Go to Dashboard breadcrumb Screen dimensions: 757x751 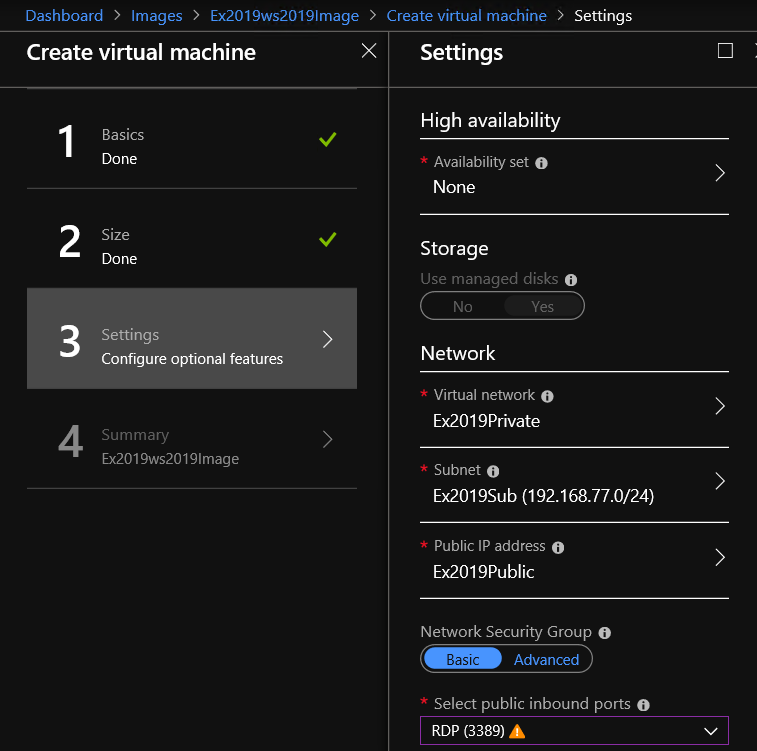(x=64, y=16)
